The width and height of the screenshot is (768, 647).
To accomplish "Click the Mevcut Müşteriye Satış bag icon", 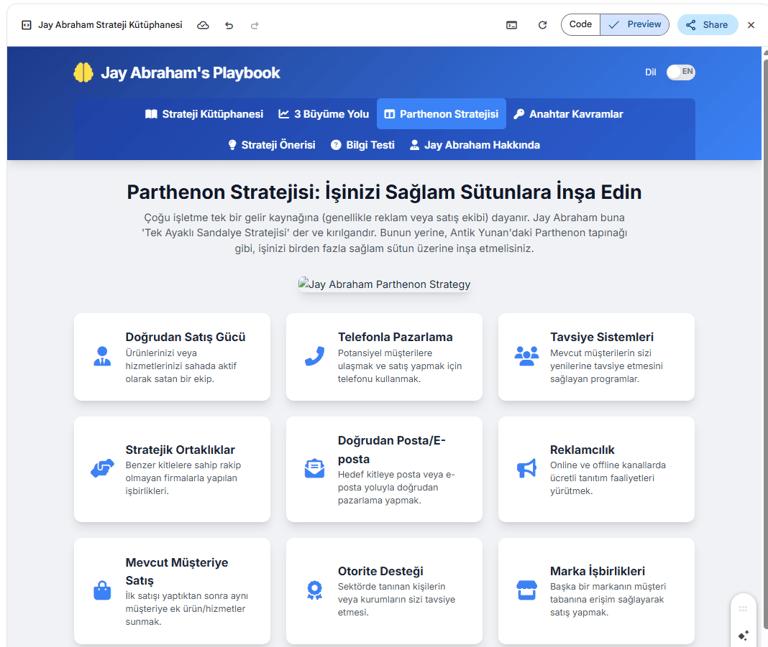I will (102, 590).
